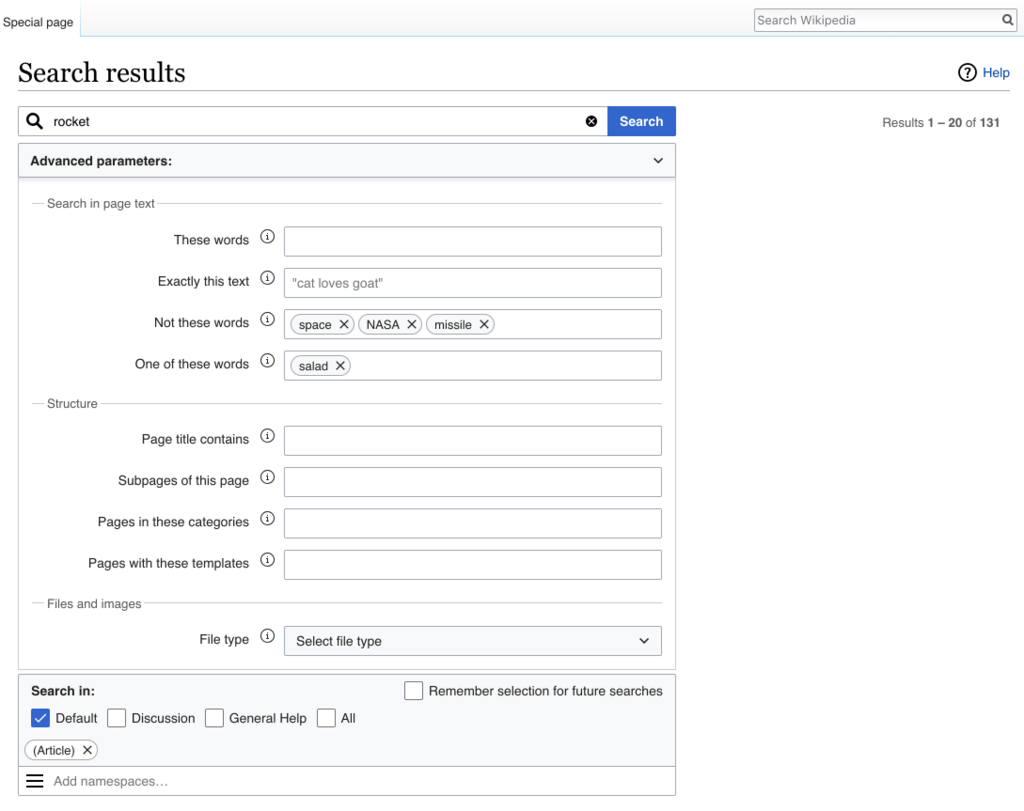
Task: Remove the NASA excluded word tag
Action: point(411,324)
